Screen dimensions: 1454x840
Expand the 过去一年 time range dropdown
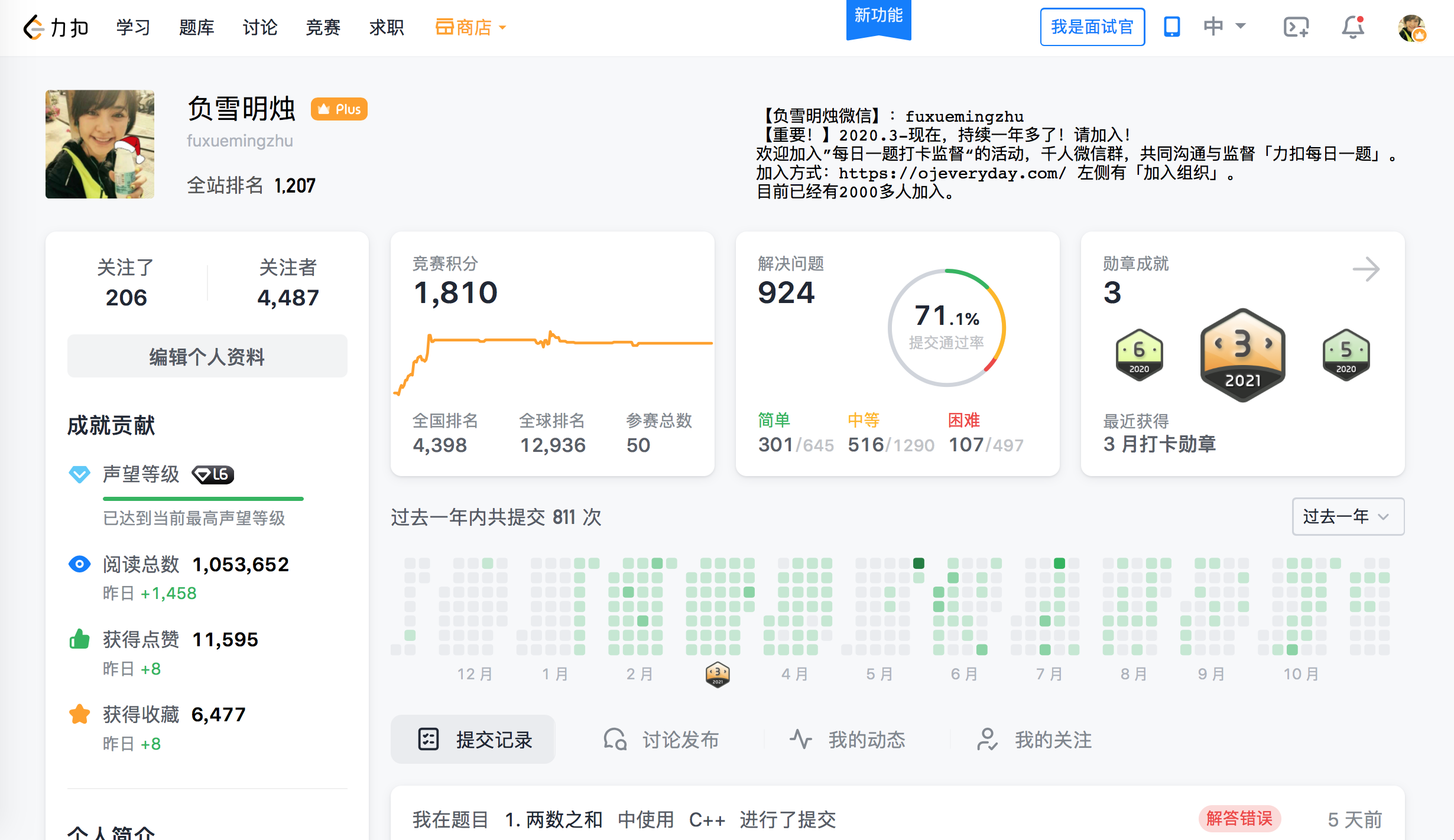click(x=1348, y=516)
